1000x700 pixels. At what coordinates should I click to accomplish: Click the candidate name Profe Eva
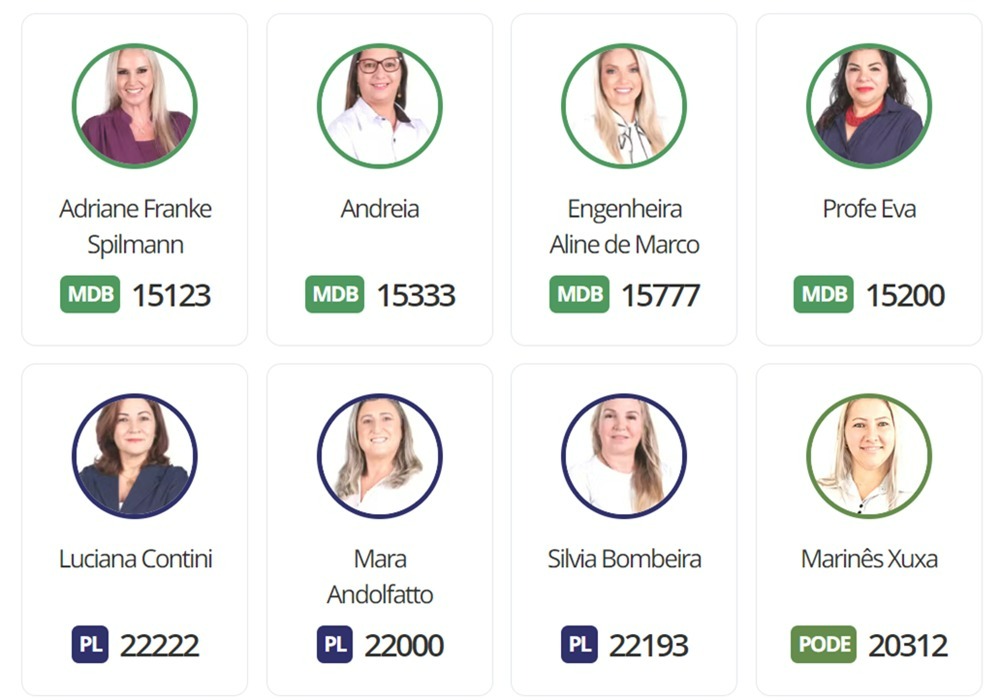pyautogui.click(x=869, y=209)
